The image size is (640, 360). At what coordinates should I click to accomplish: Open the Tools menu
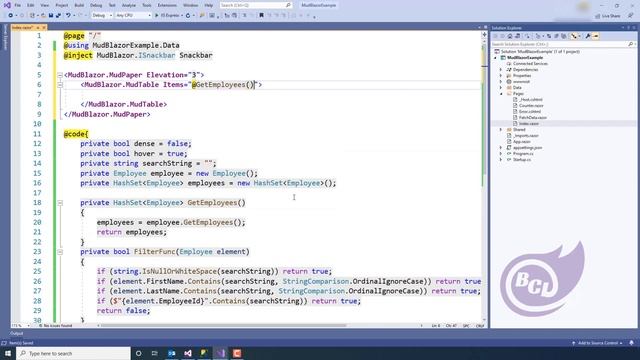point(147,5)
